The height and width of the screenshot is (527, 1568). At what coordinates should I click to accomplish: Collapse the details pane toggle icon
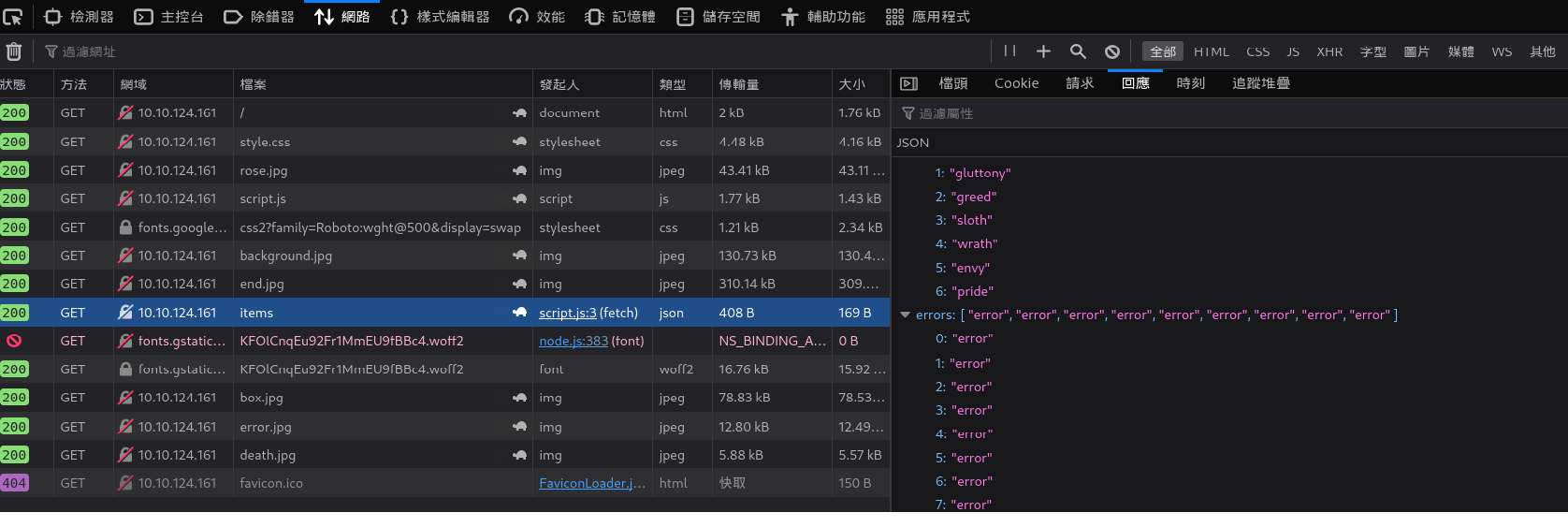click(908, 83)
